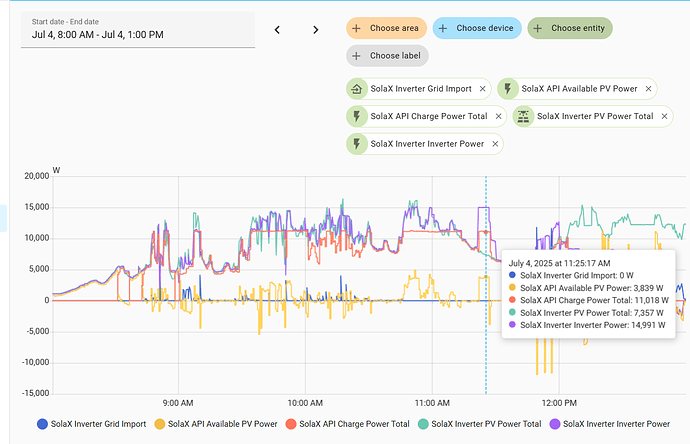Click the -15,000 y-axis label
This screenshot has width=690, height=444.
[x=36, y=393]
